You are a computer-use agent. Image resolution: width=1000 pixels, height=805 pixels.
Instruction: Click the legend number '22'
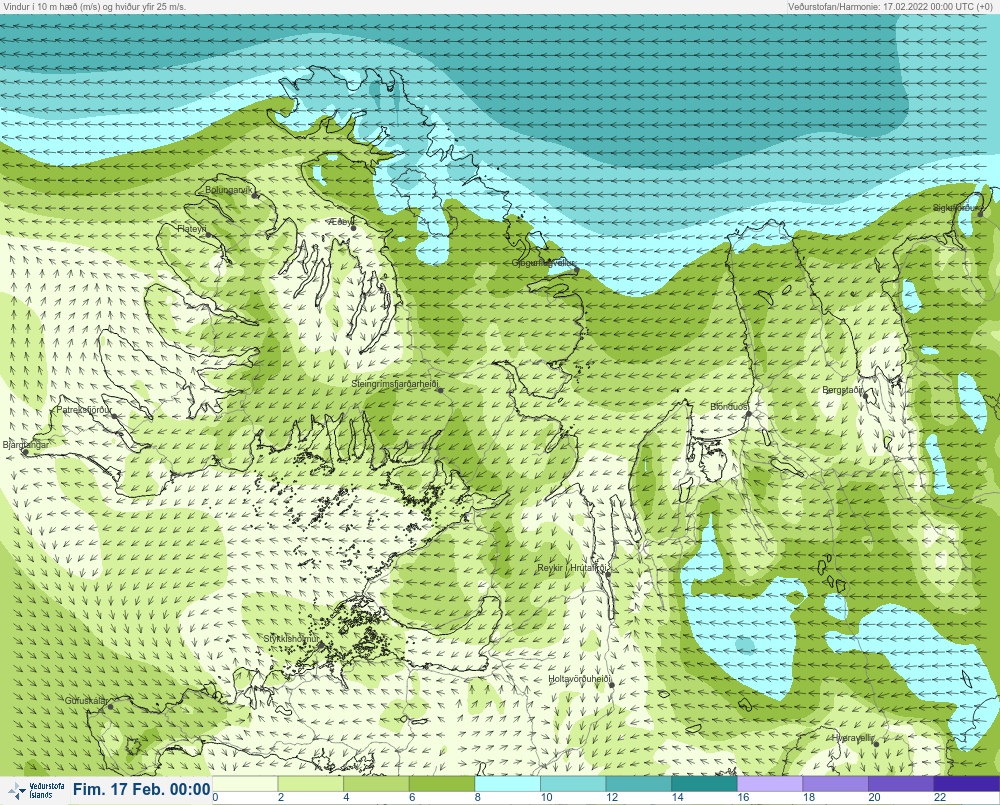940,797
